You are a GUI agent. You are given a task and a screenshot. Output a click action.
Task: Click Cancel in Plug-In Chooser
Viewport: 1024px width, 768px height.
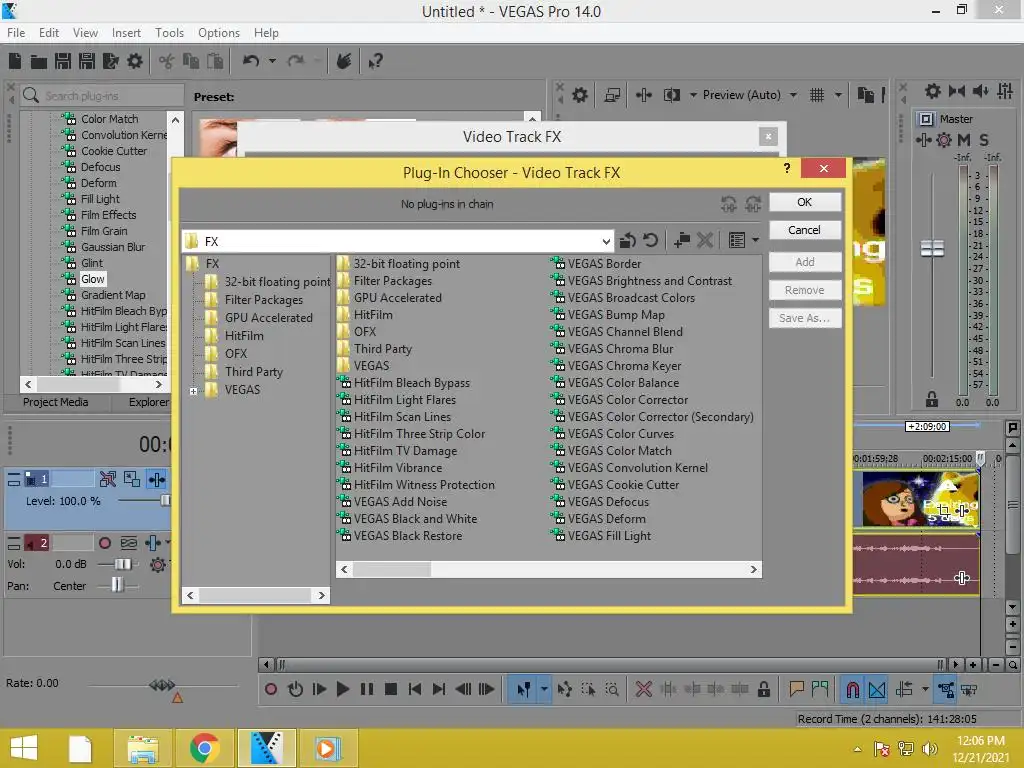coord(805,230)
